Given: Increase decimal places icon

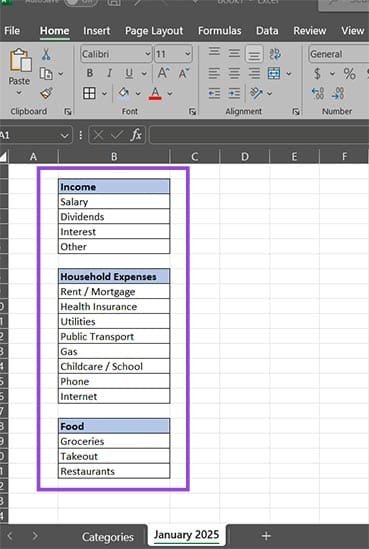Looking at the screenshot, I should click(x=318, y=93).
